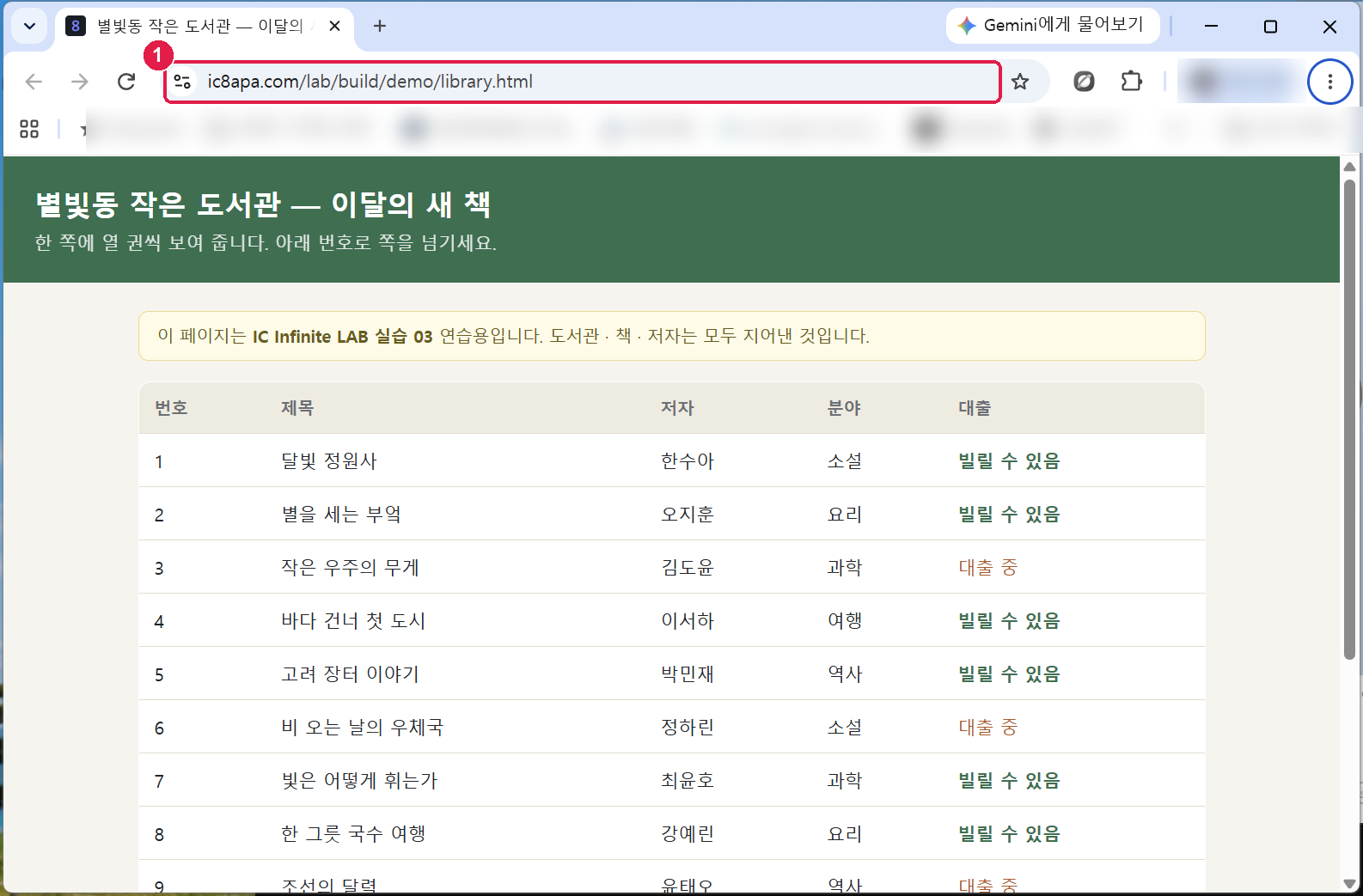Open the tab search dropdown chevron
The image size is (1363, 896).
(x=29, y=26)
